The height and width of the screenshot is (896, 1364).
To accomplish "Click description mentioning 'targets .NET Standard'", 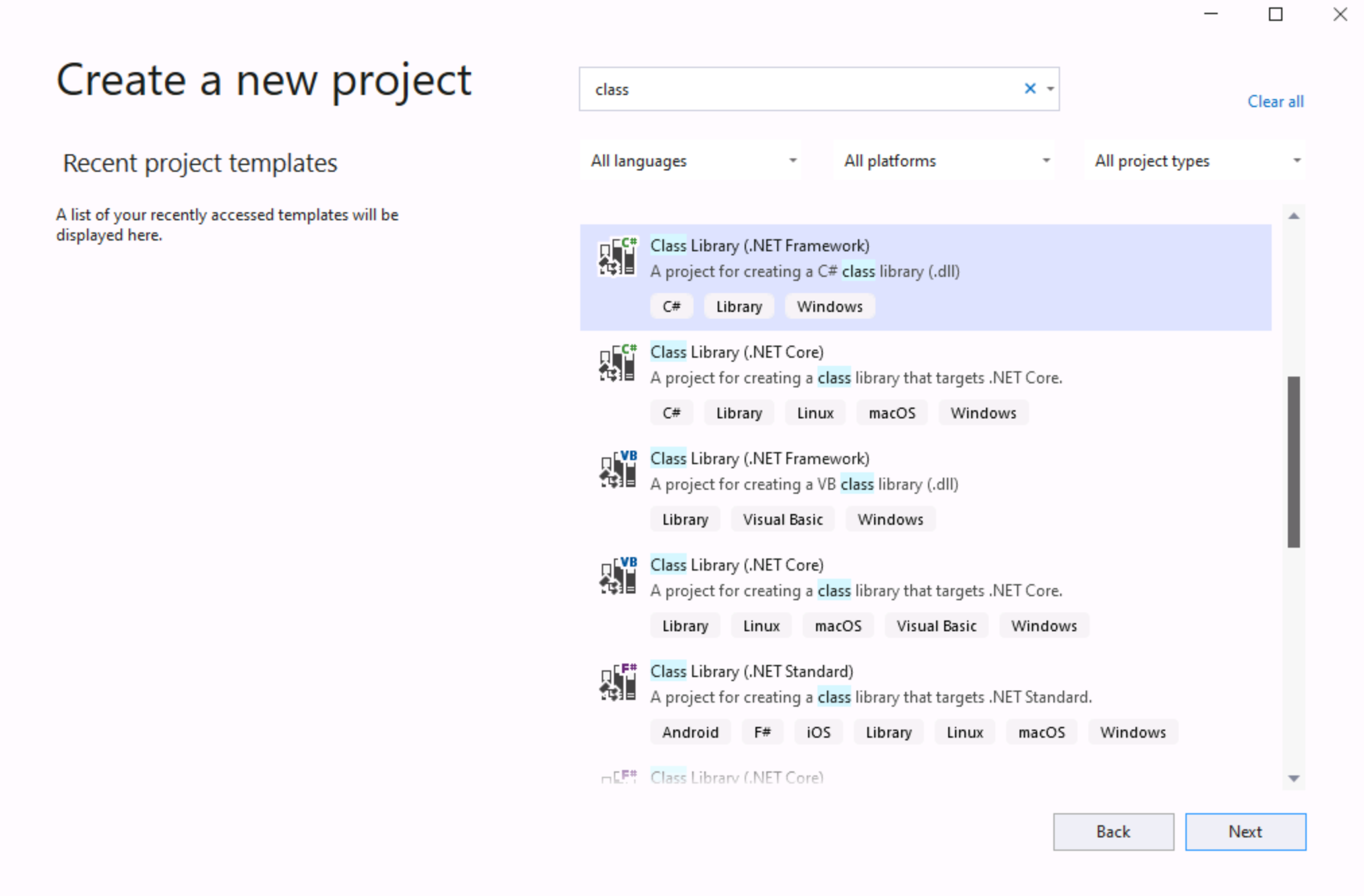I will coord(871,697).
